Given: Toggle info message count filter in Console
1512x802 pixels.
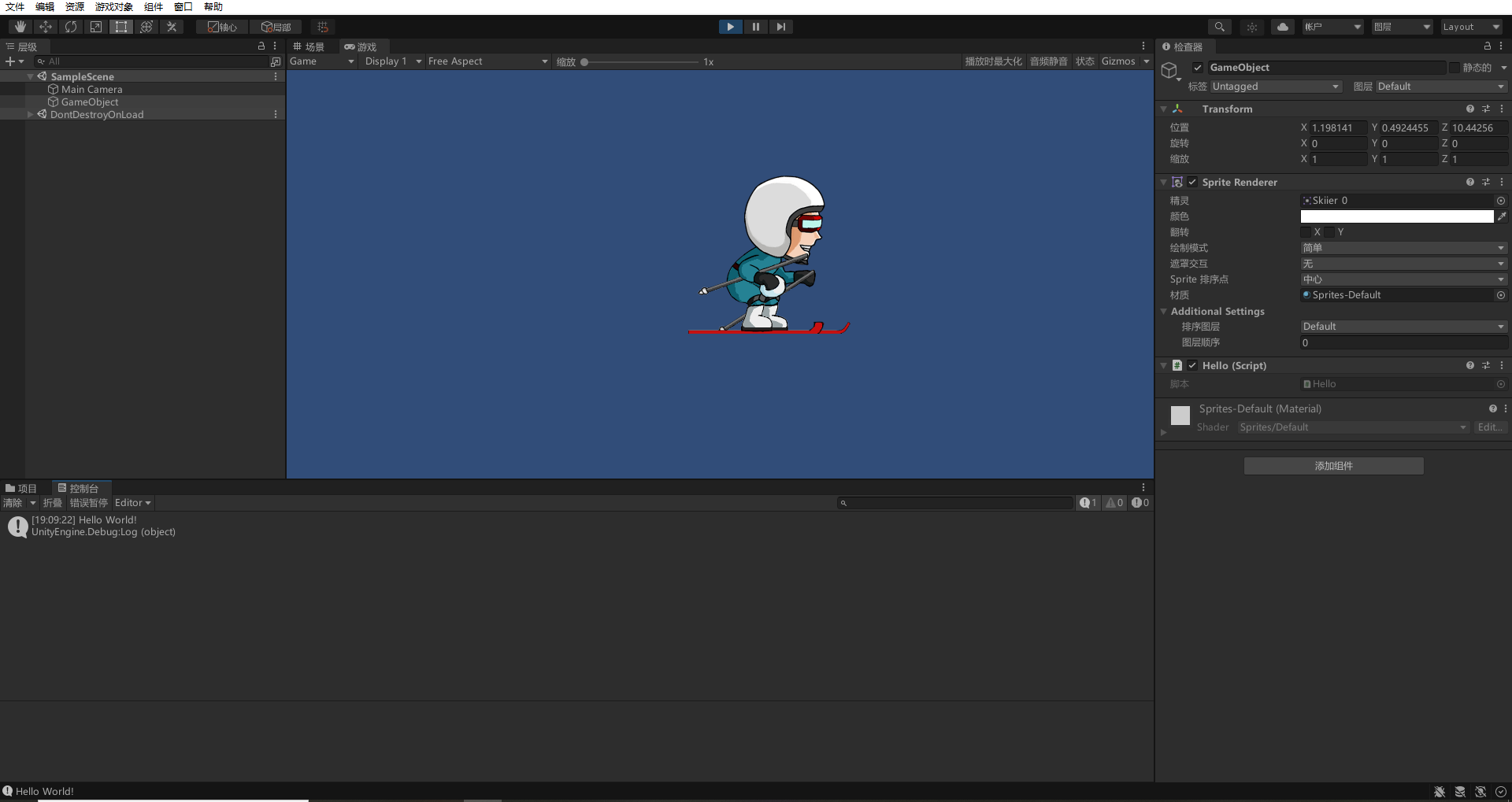Looking at the screenshot, I should tap(1088, 503).
